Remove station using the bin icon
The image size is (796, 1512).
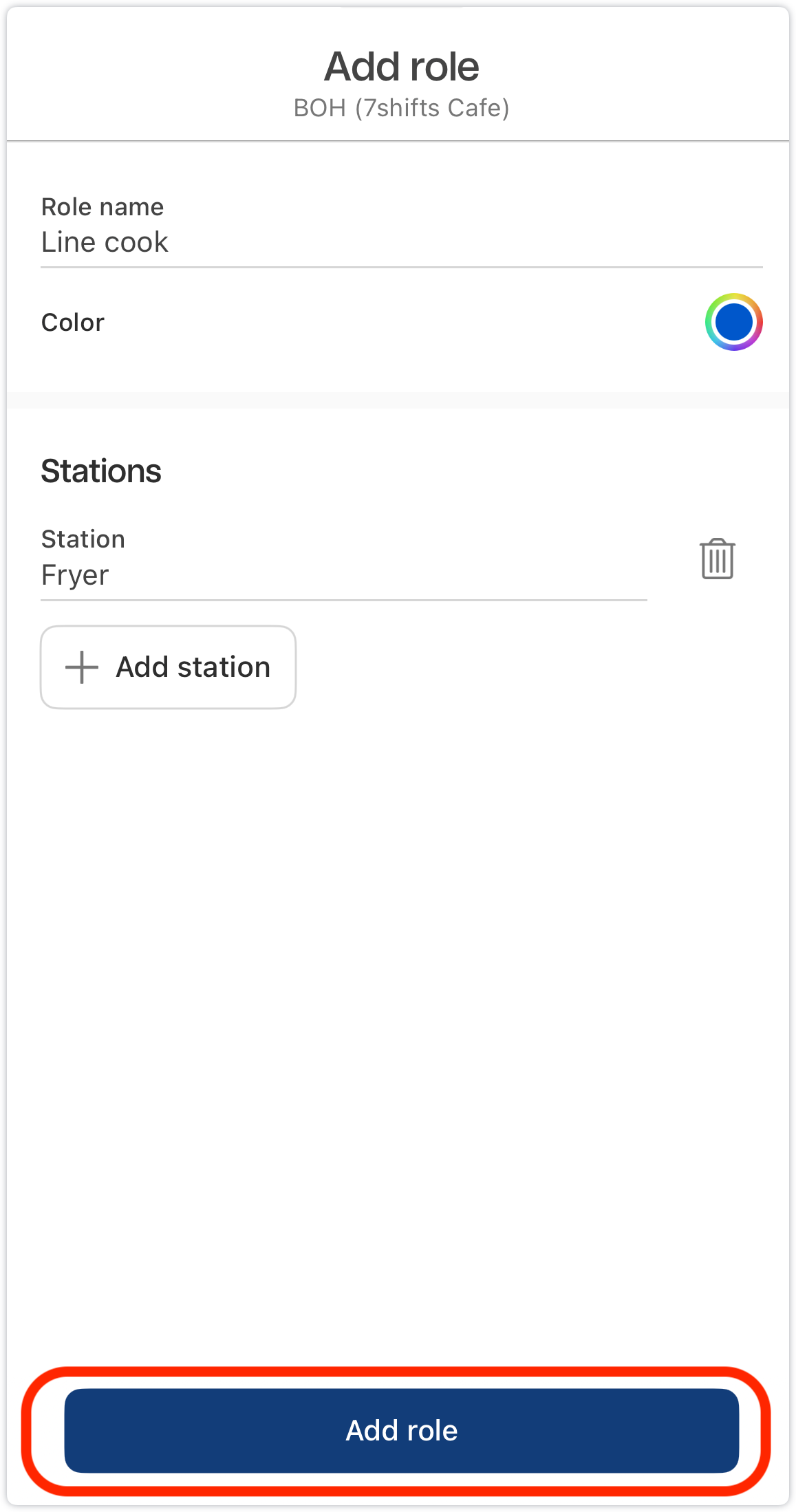click(717, 559)
